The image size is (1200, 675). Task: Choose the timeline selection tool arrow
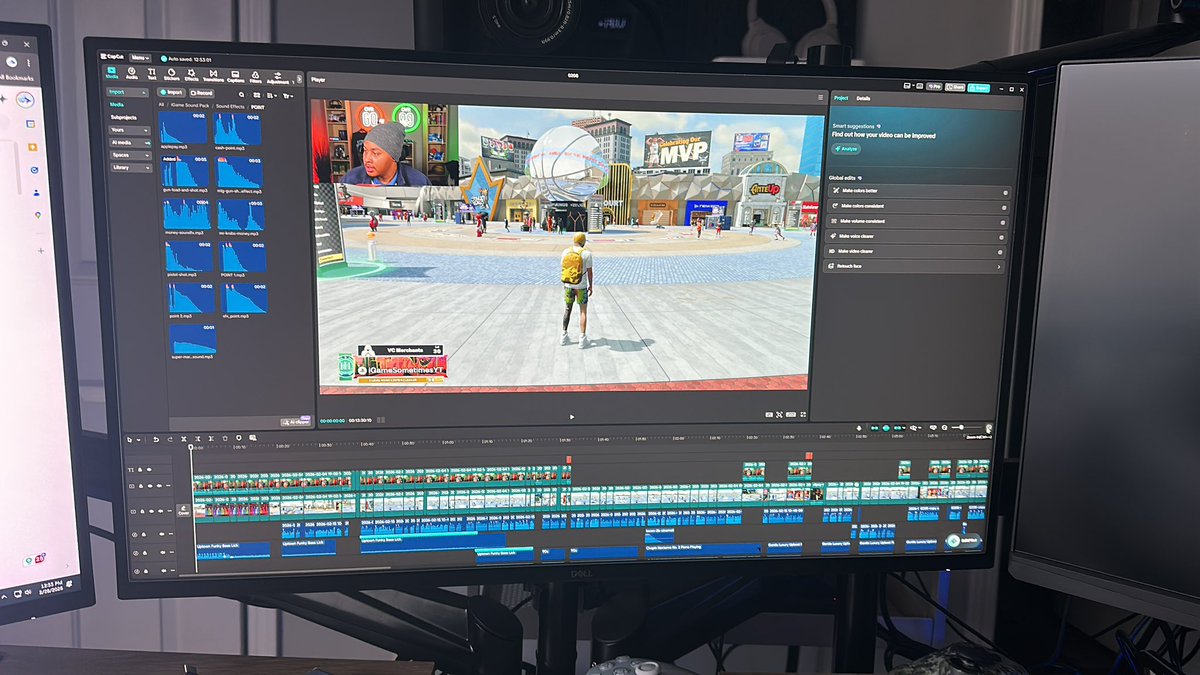pos(129,439)
